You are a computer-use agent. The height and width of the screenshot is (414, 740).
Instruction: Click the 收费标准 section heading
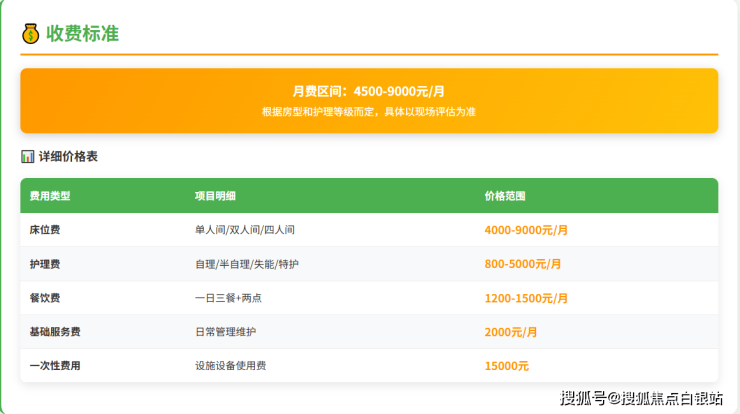(82, 33)
